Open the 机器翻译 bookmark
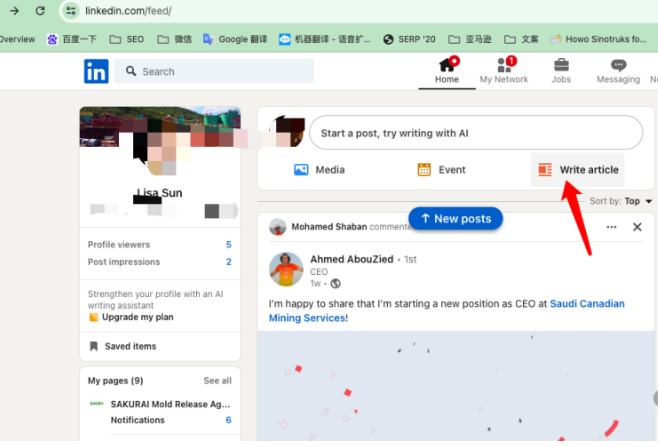658x446 pixels. [325, 39]
